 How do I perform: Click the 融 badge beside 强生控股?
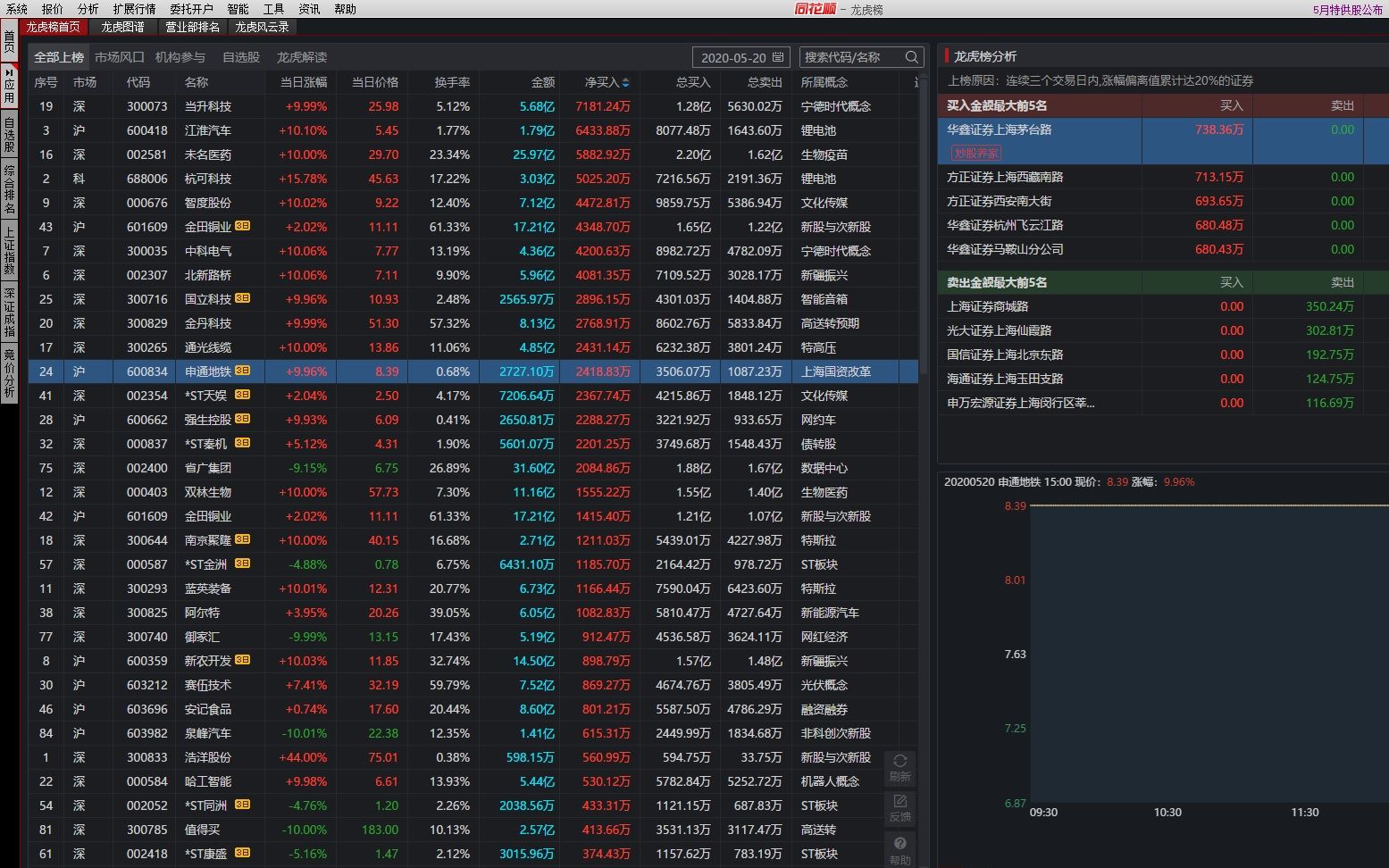pyautogui.click(x=242, y=420)
